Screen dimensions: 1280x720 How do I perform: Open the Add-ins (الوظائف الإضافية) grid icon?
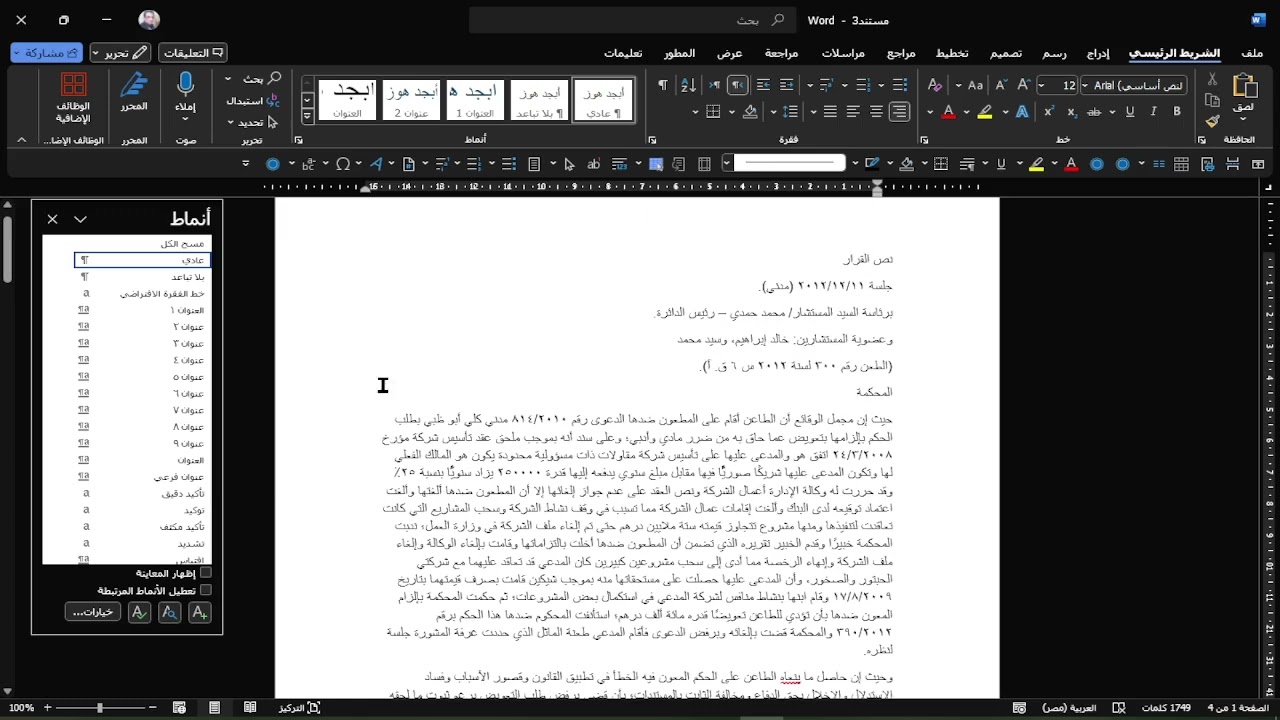pyautogui.click(x=73, y=86)
